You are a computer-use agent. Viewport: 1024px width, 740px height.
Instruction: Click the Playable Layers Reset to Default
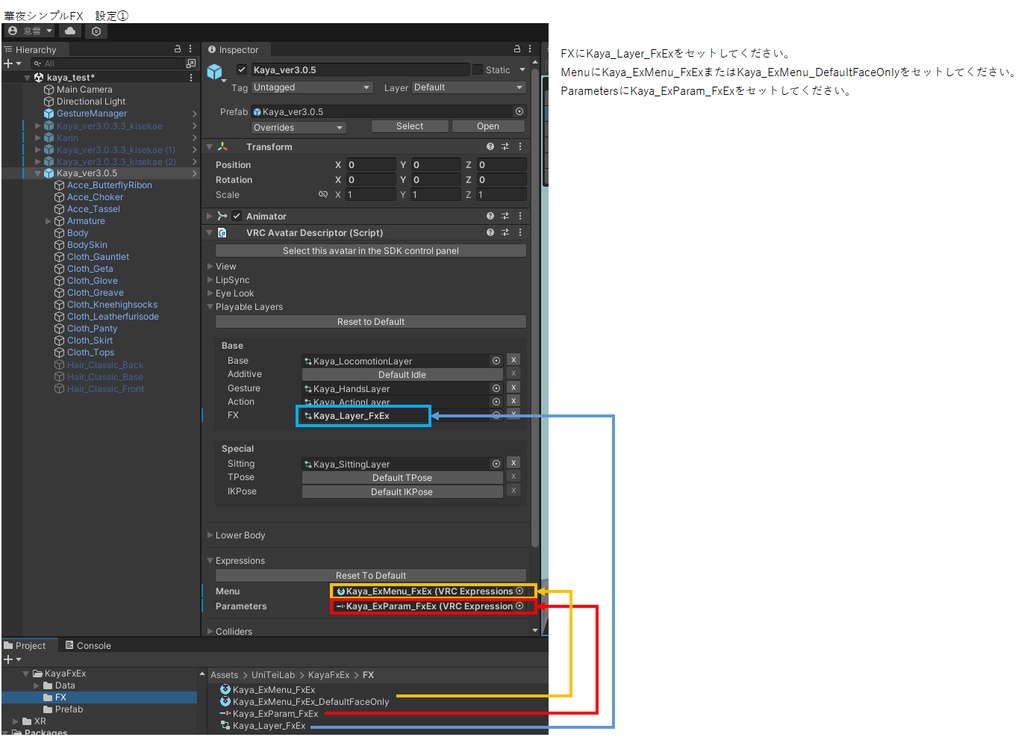click(370, 322)
